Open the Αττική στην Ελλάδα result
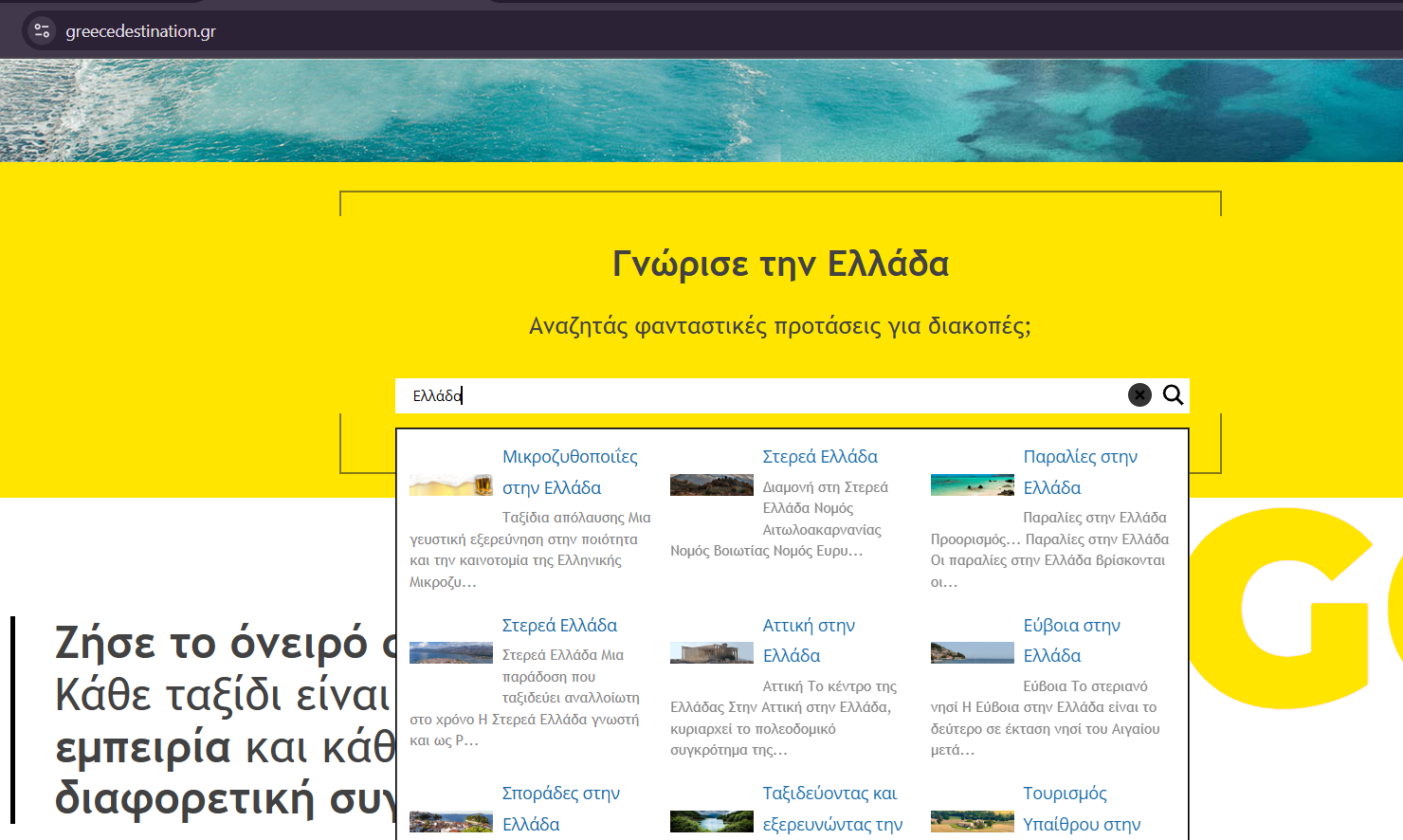The height and width of the screenshot is (840, 1403). 809,640
